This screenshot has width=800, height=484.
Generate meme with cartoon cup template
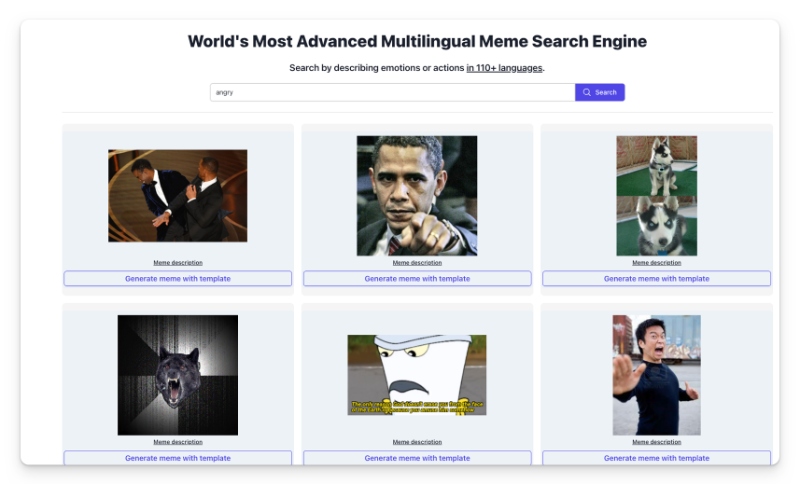click(x=417, y=457)
